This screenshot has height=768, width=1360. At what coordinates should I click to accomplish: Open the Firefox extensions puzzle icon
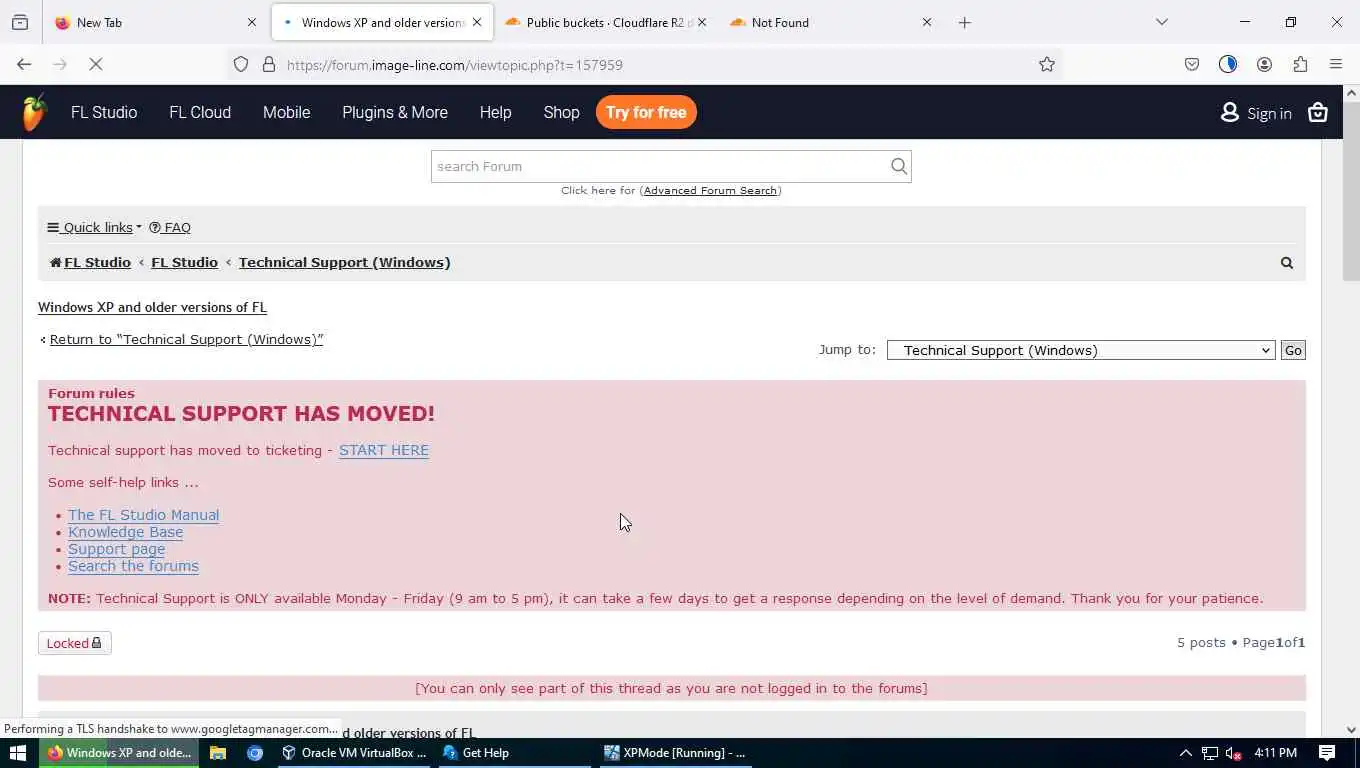coord(1300,65)
